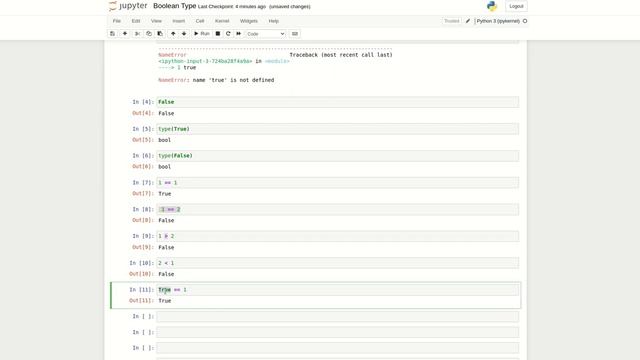Screen dimensions: 640x360
Task: Click into cell In [4] containing False
Action: pos(338,102)
